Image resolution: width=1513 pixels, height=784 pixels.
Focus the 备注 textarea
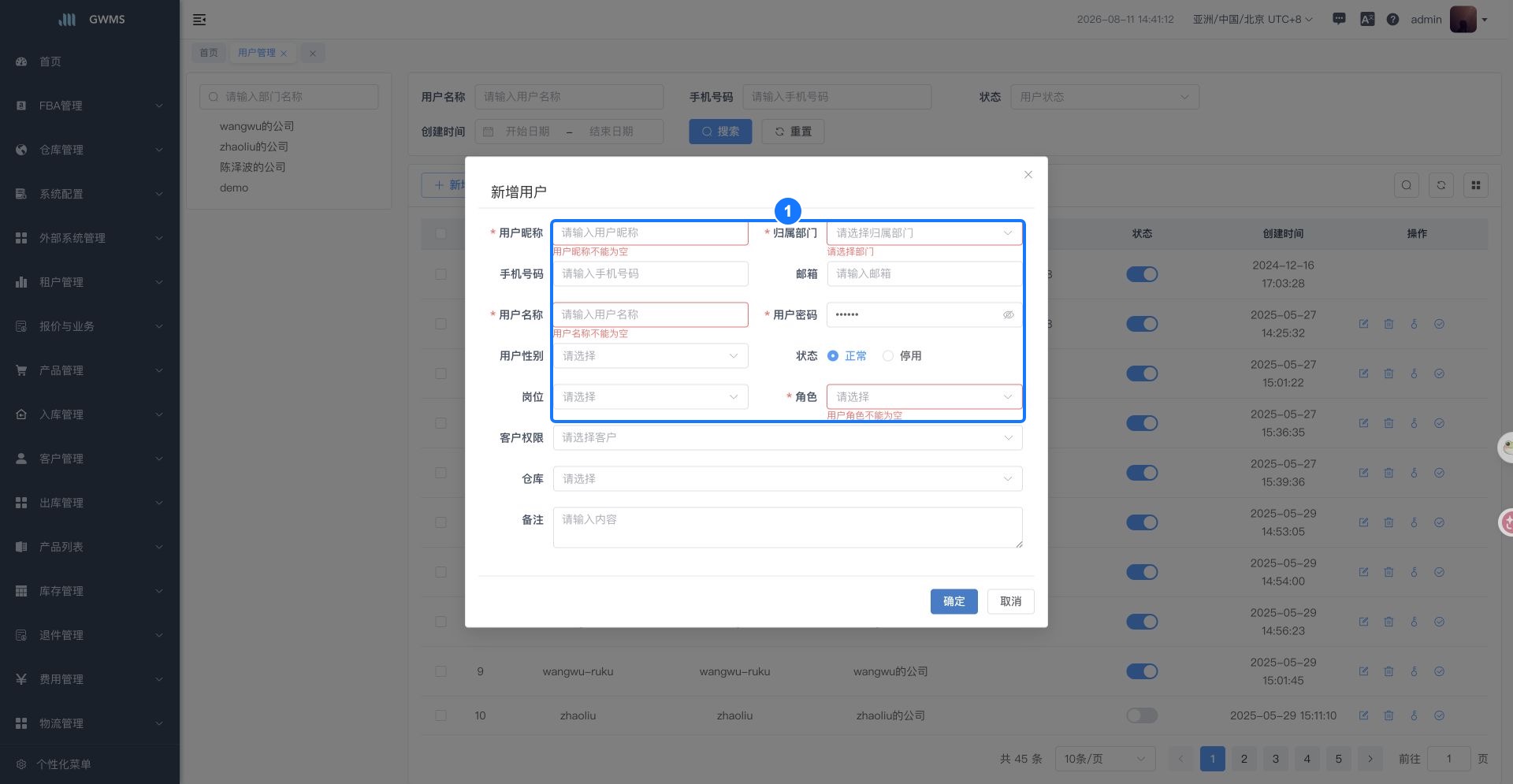pos(788,528)
